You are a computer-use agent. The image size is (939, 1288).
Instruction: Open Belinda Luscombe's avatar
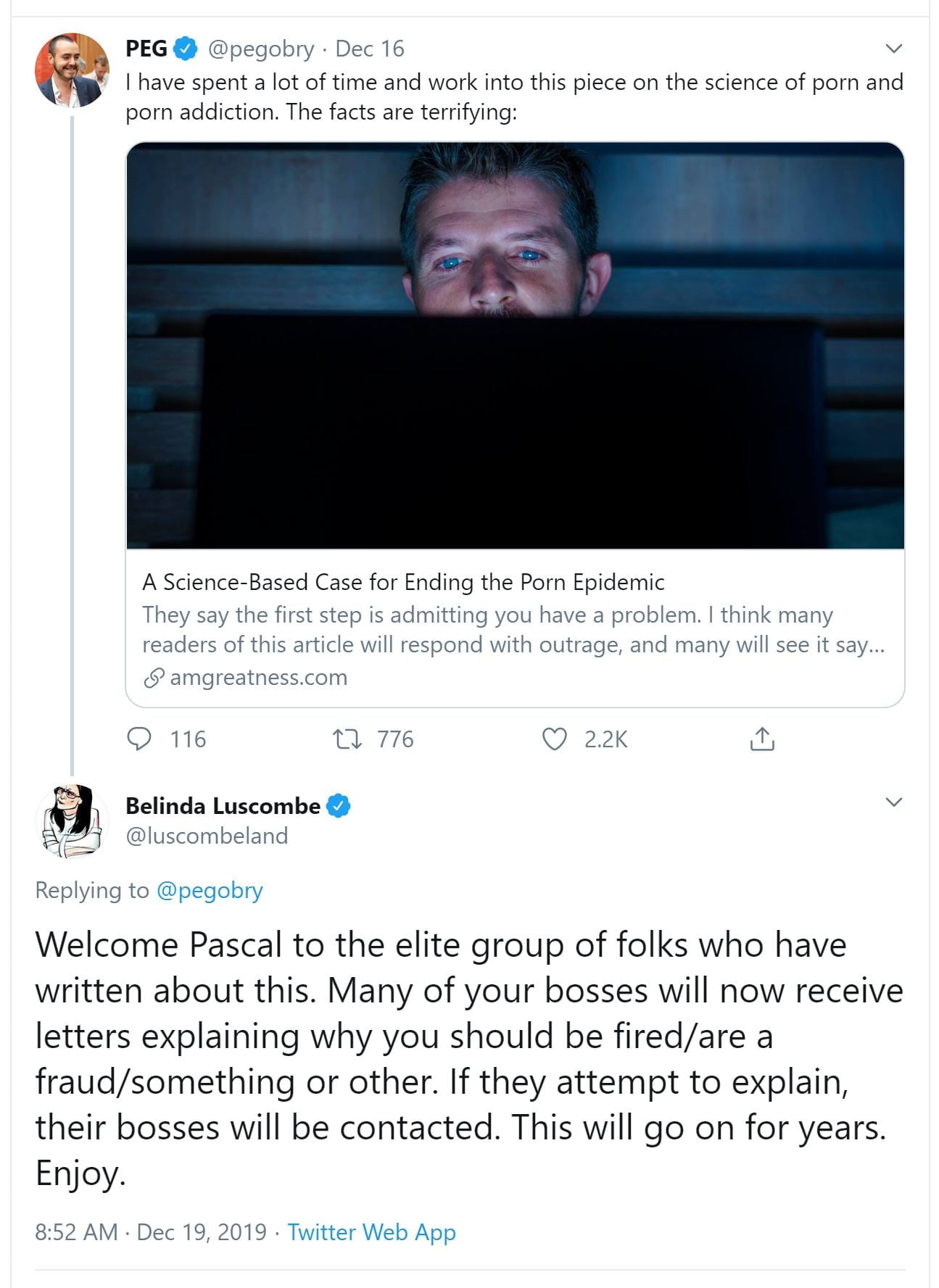point(71,820)
